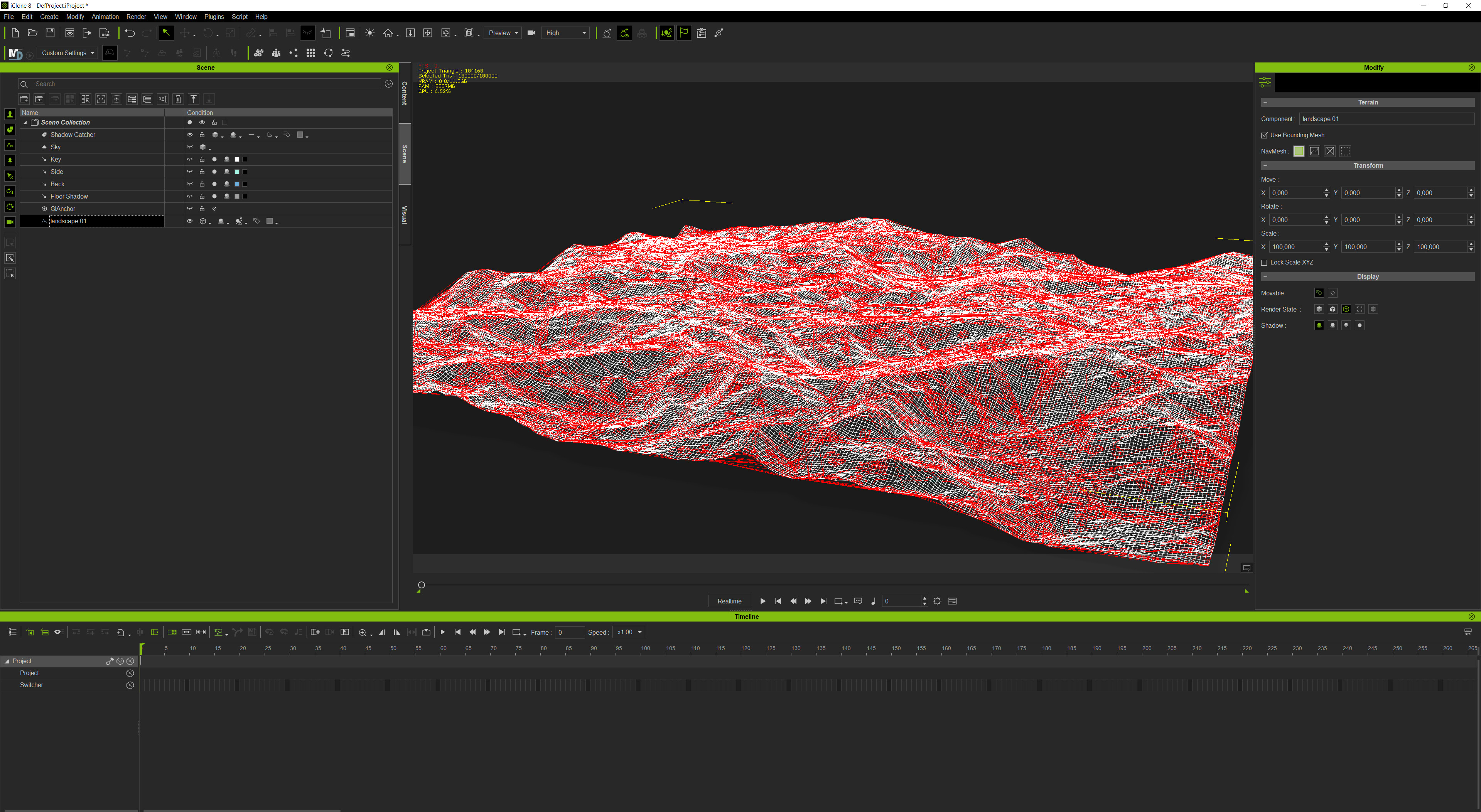Collapse the Project track in timeline

point(7,662)
